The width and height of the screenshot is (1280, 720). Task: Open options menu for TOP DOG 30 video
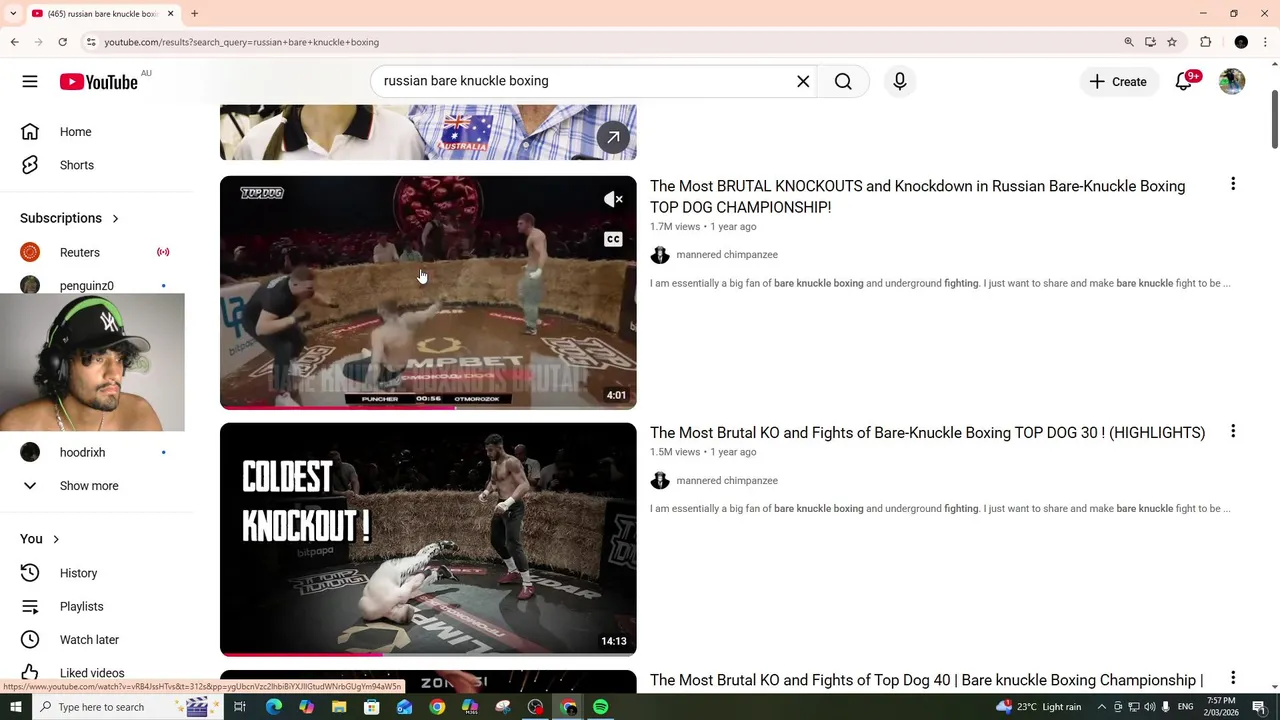1233,431
